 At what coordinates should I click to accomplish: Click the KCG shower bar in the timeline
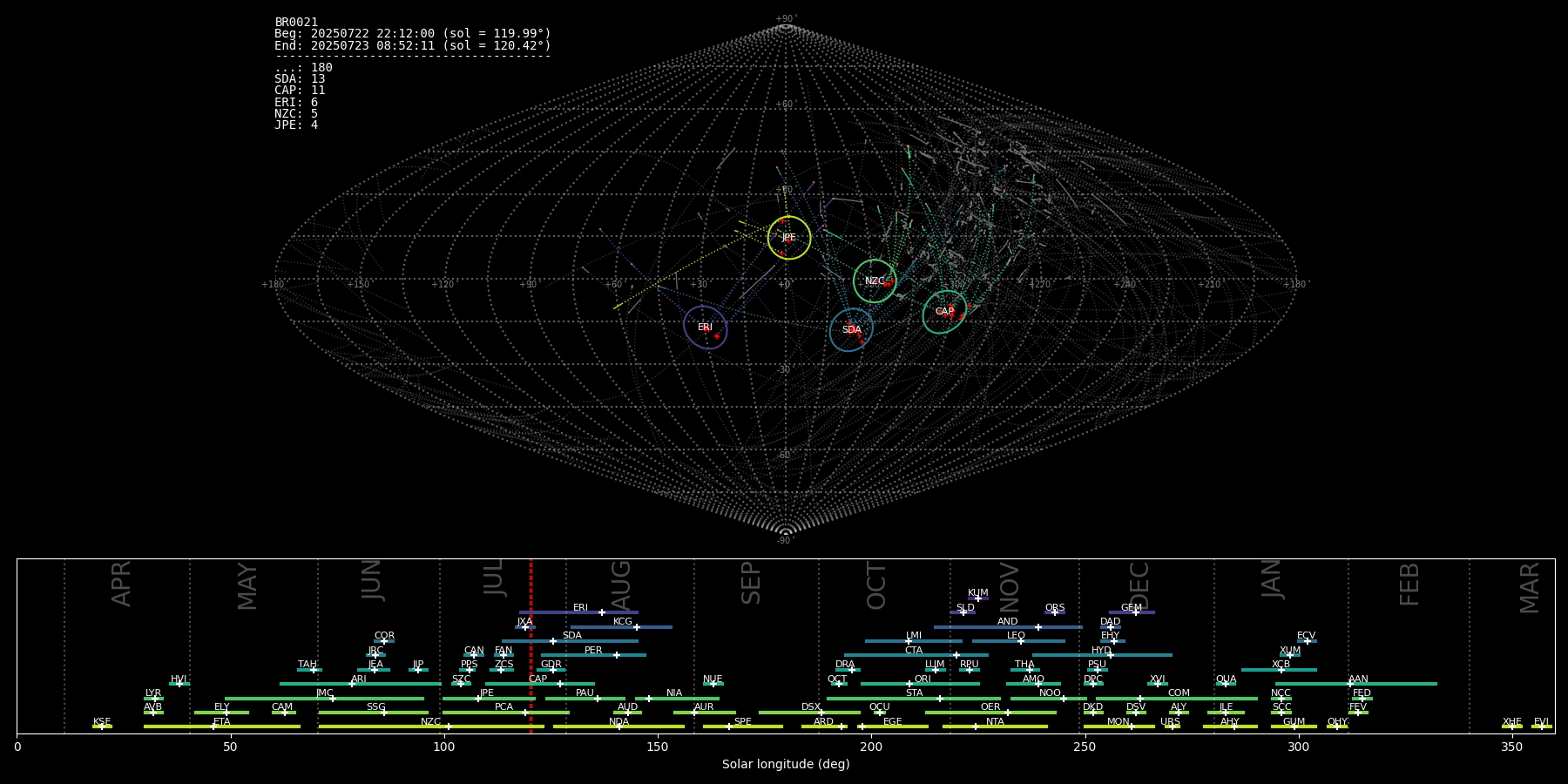(621, 627)
